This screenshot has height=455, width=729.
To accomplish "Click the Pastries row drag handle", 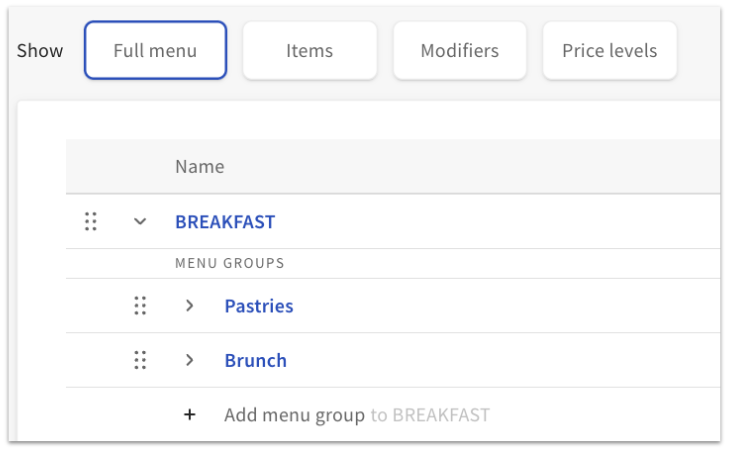I will pos(140,306).
